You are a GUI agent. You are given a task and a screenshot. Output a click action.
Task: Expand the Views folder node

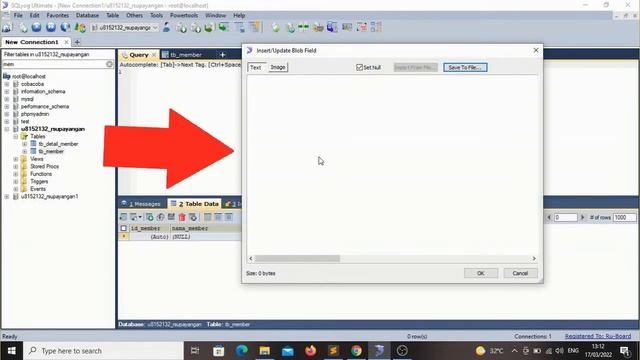pos(16,159)
